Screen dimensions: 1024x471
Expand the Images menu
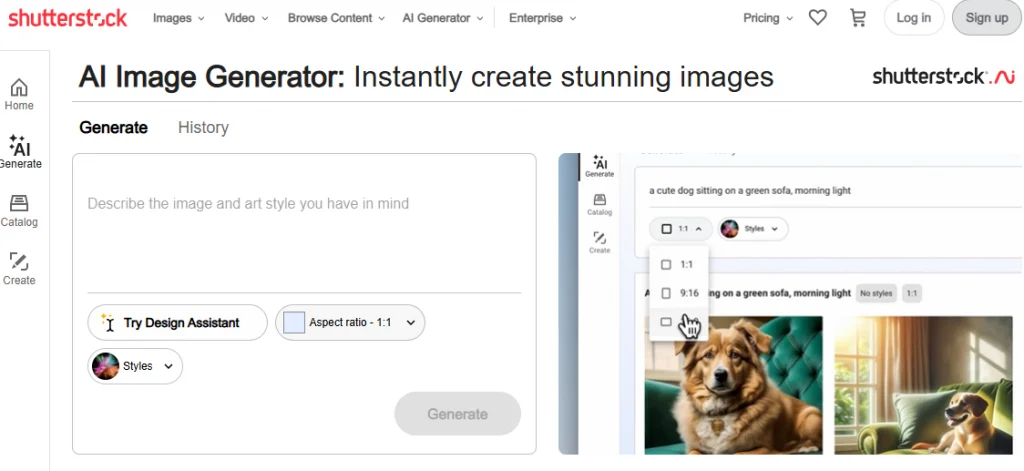point(180,18)
